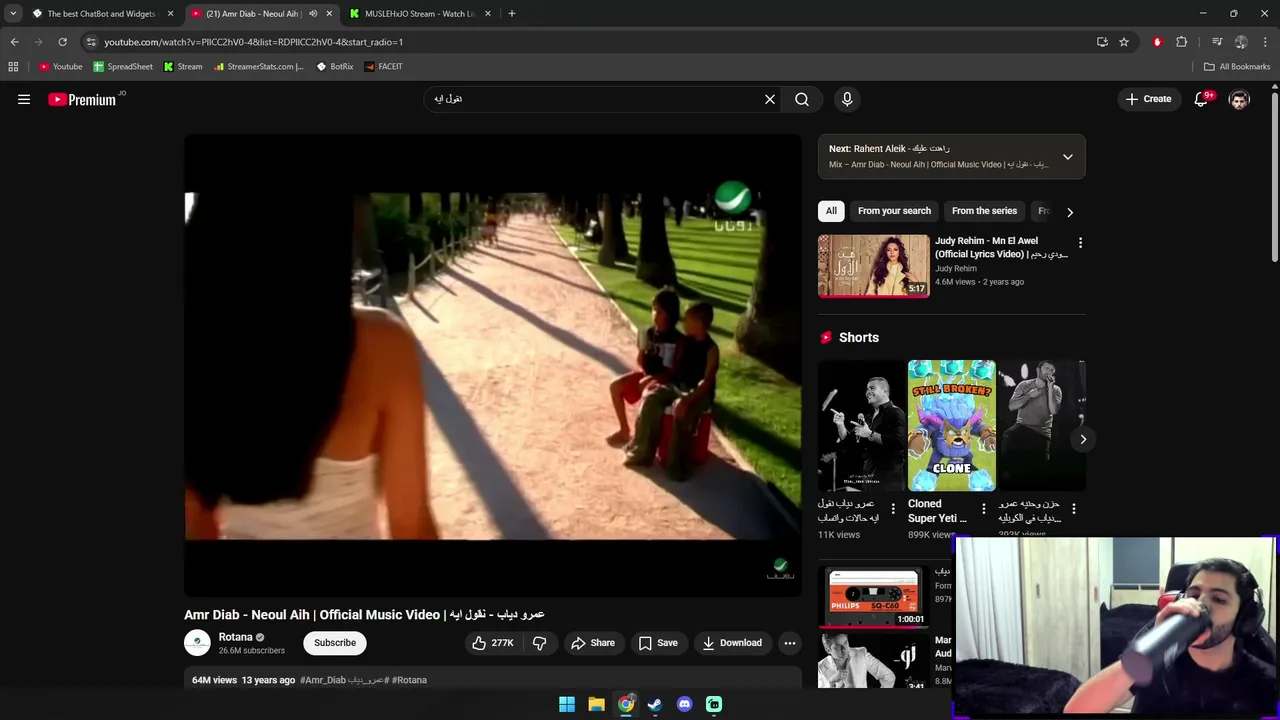Show more filter chips with the arrow
This screenshot has height=720, width=1280.
tap(1070, 212)
